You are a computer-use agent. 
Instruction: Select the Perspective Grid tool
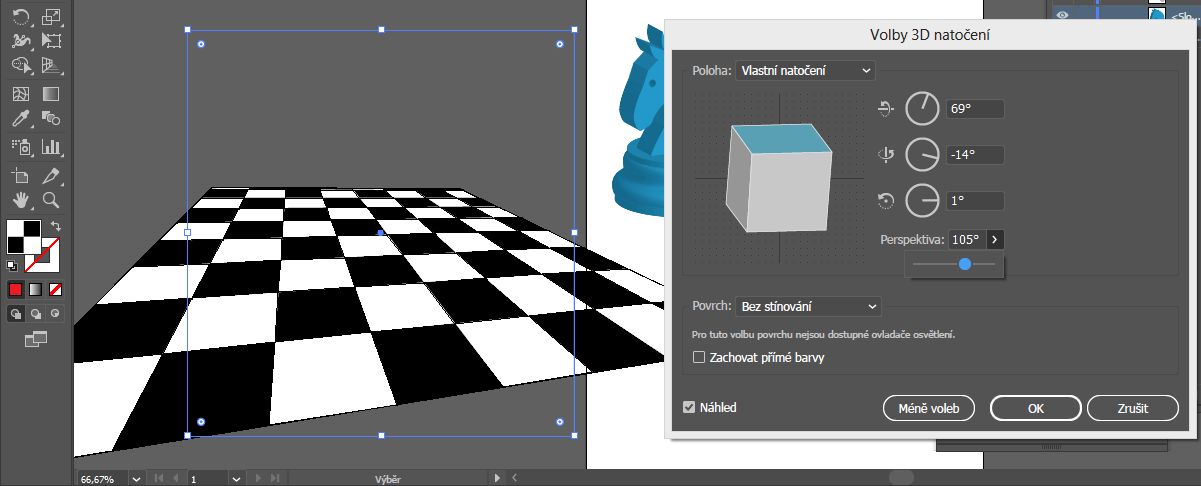click(x=52, y=68)
